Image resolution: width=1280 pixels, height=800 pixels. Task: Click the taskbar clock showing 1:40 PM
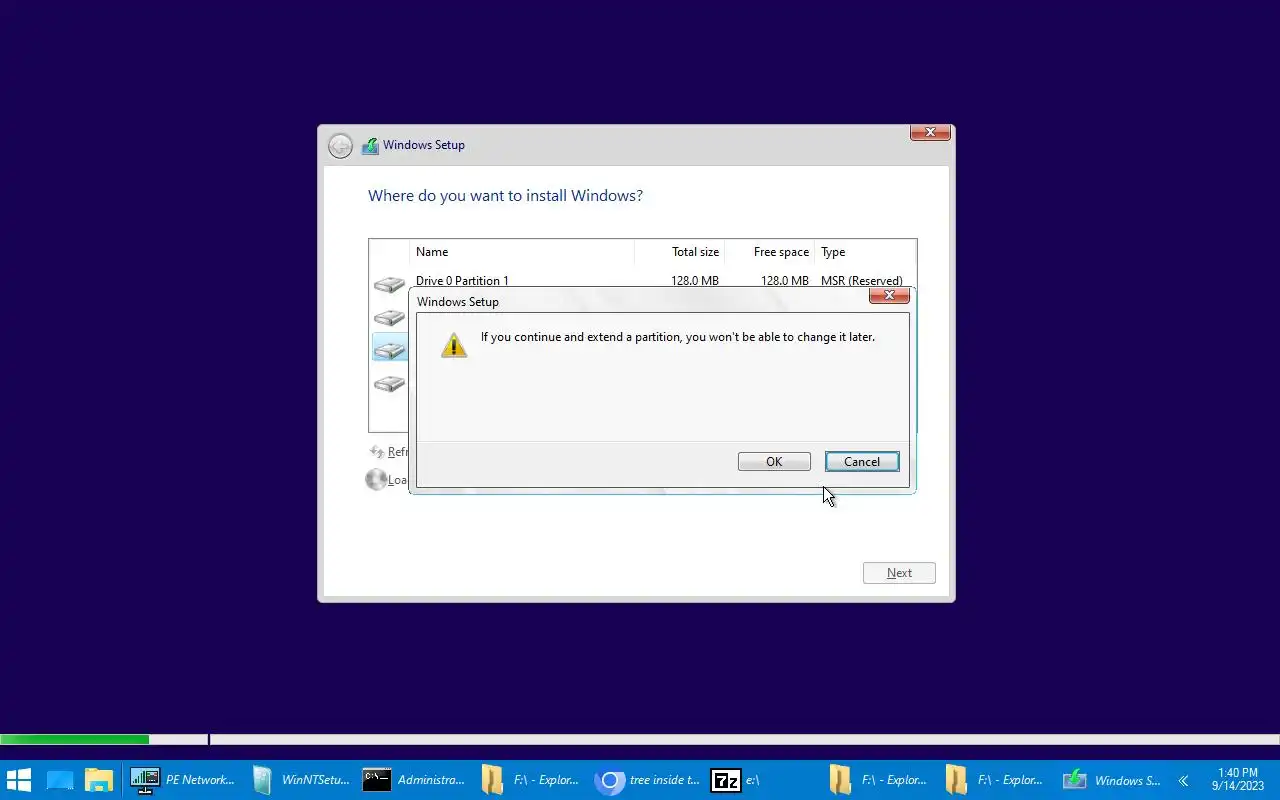pyautogui.click(x=1238, y=780)
